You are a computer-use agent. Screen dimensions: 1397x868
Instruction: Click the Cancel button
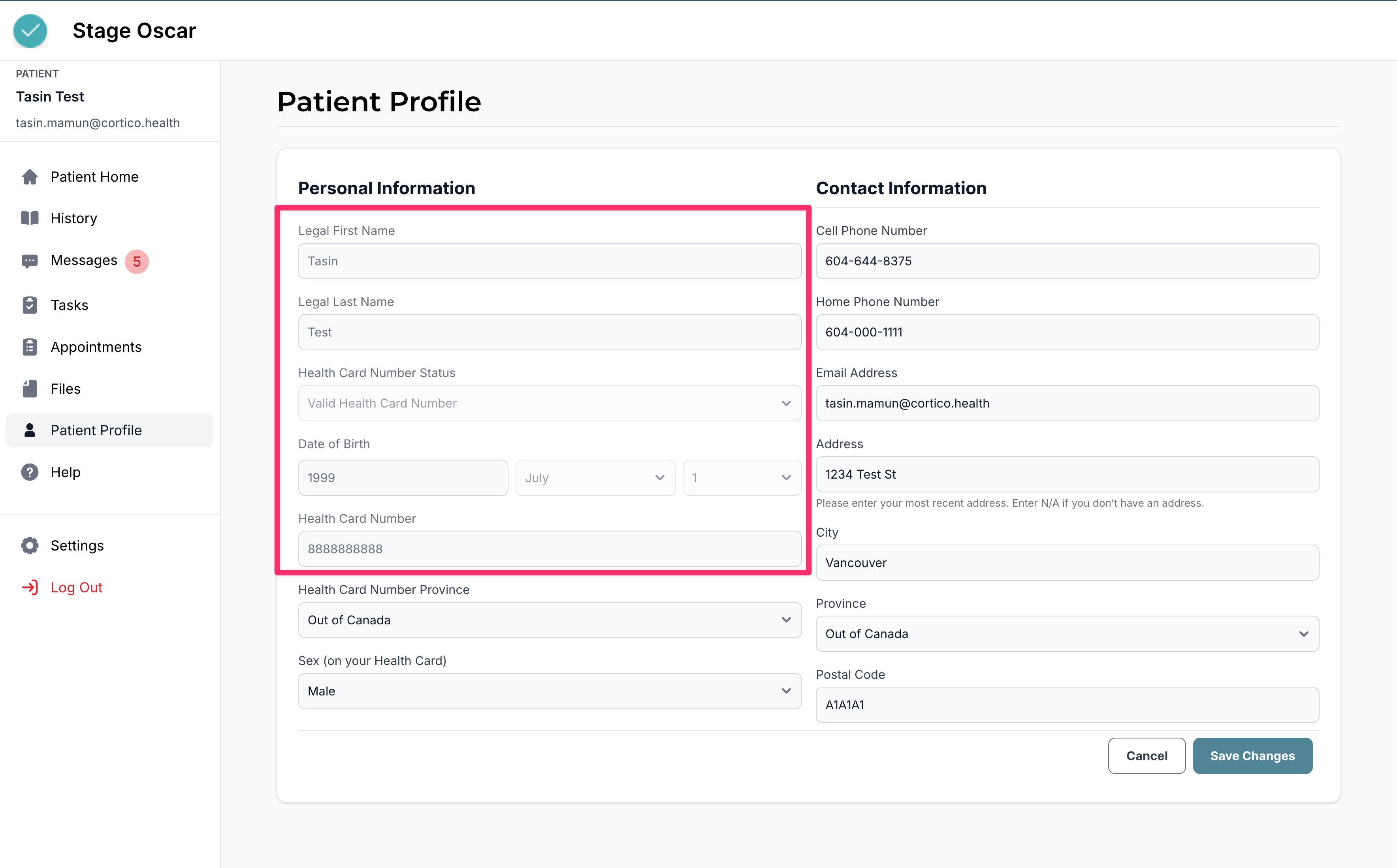(x=1146, y=756)
